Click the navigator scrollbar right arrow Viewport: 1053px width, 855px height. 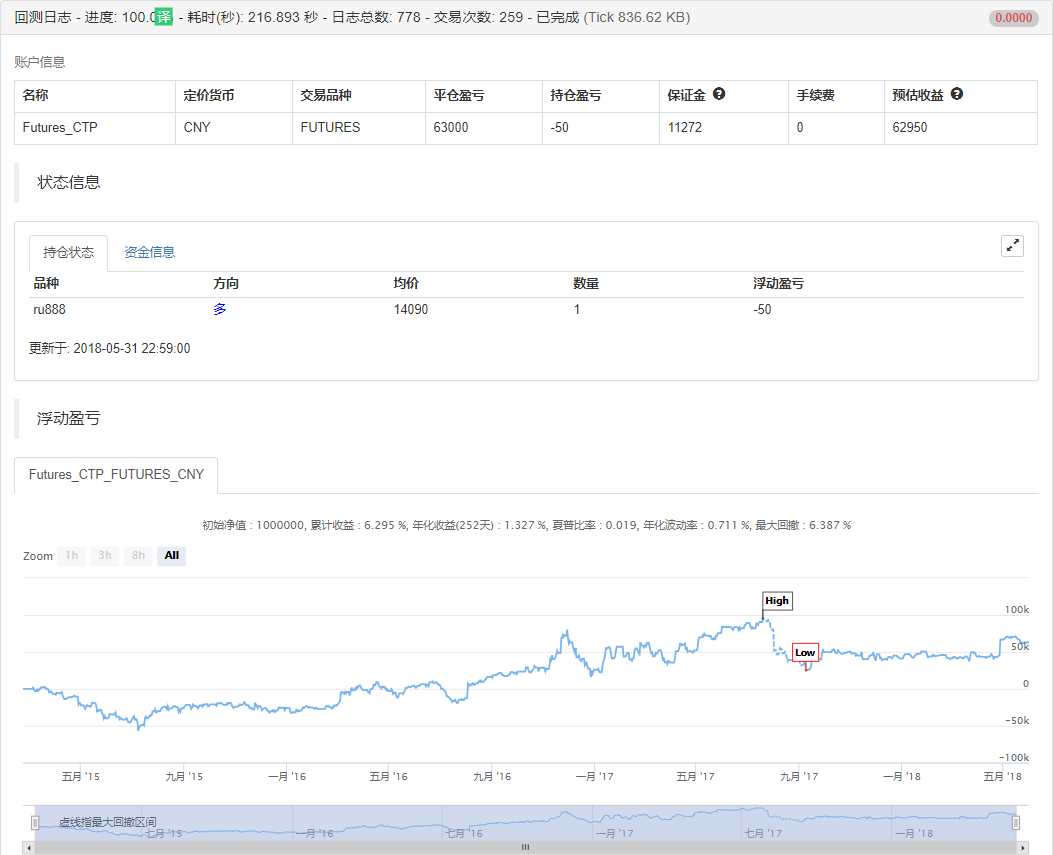(x=1023, y=848)
